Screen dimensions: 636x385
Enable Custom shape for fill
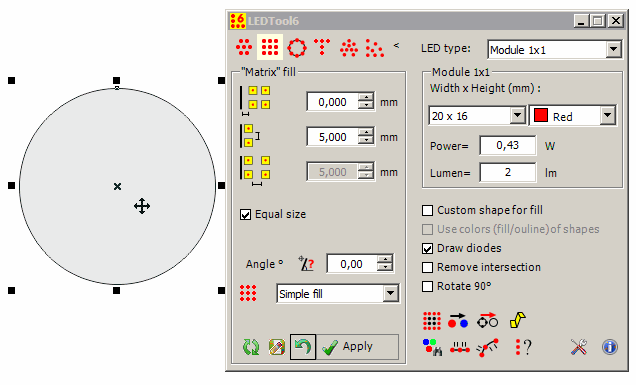point(427,210)
